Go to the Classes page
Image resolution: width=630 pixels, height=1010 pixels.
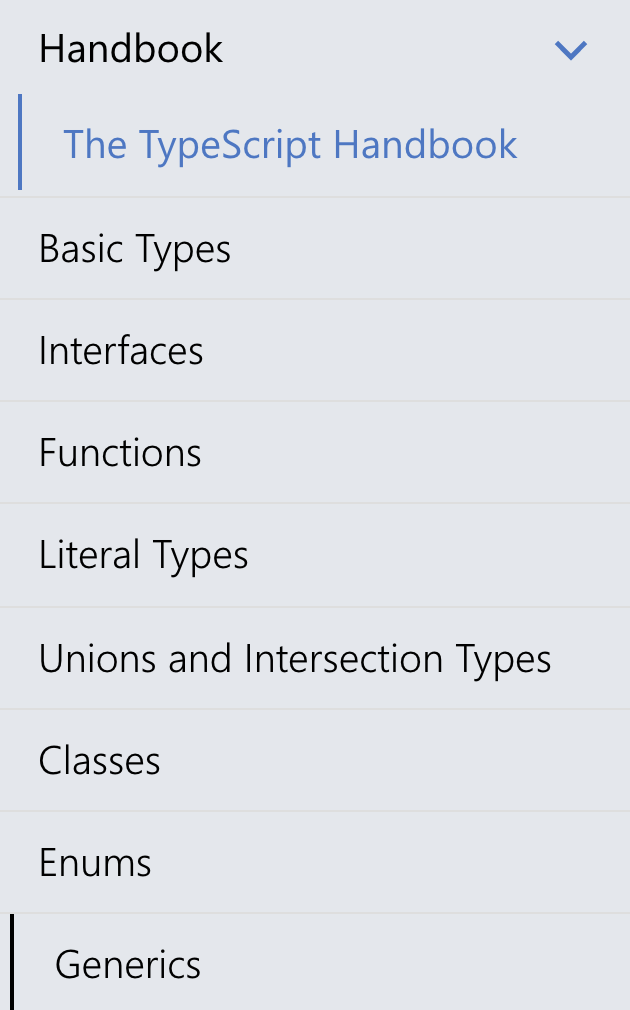click(x=100, y=761)
